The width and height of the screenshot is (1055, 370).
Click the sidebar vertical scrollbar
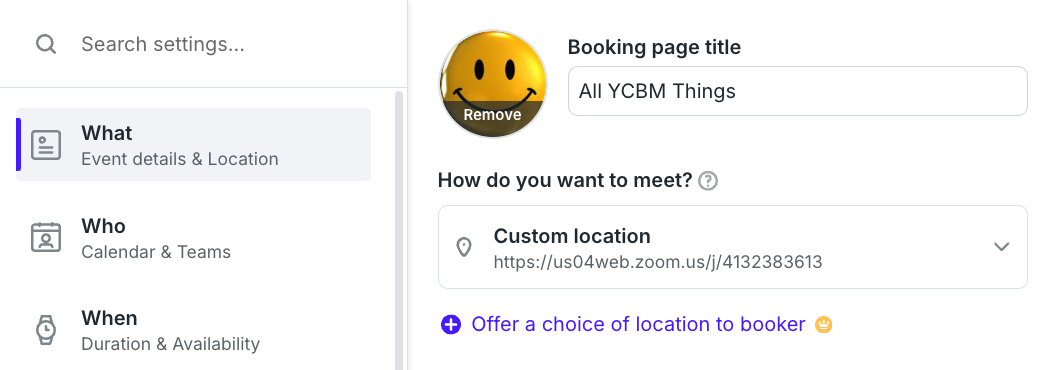click(x=398, y=230)
